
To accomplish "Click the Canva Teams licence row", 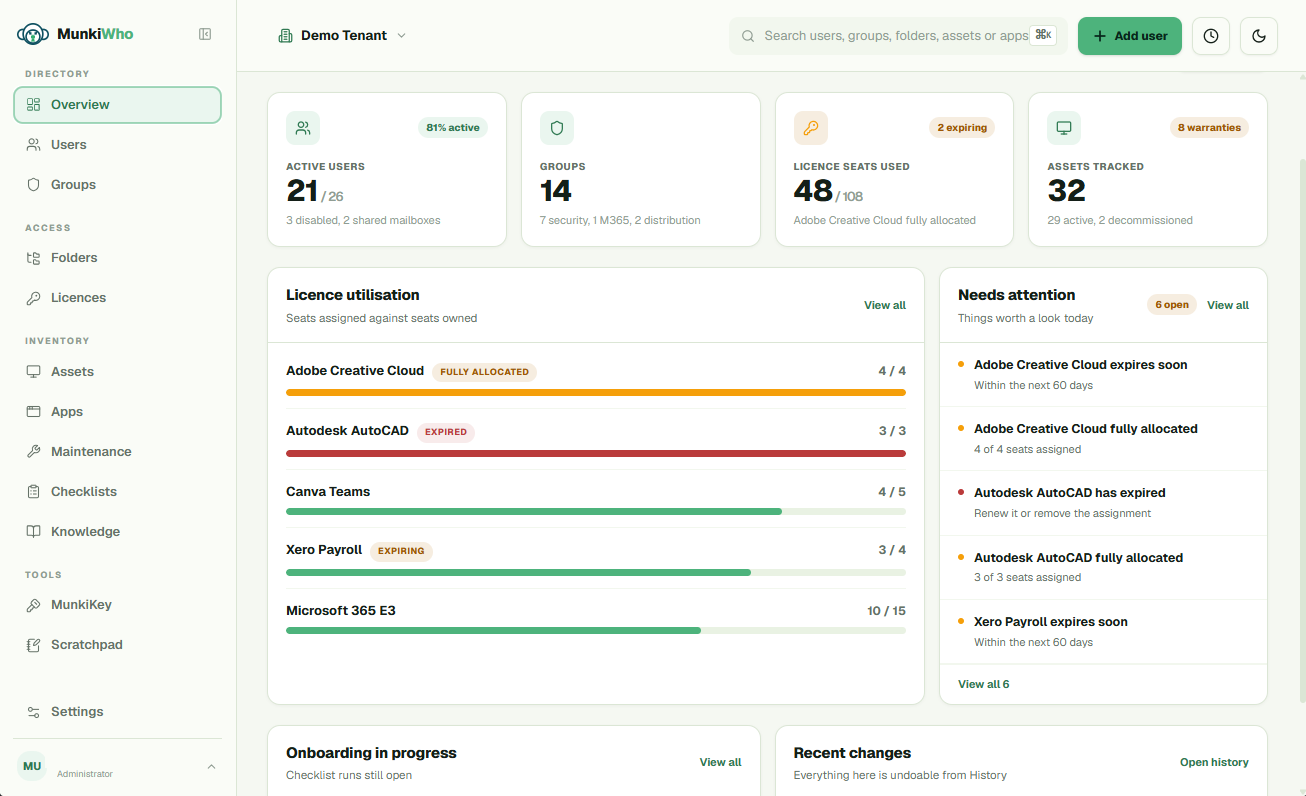I will pos(596,499).
